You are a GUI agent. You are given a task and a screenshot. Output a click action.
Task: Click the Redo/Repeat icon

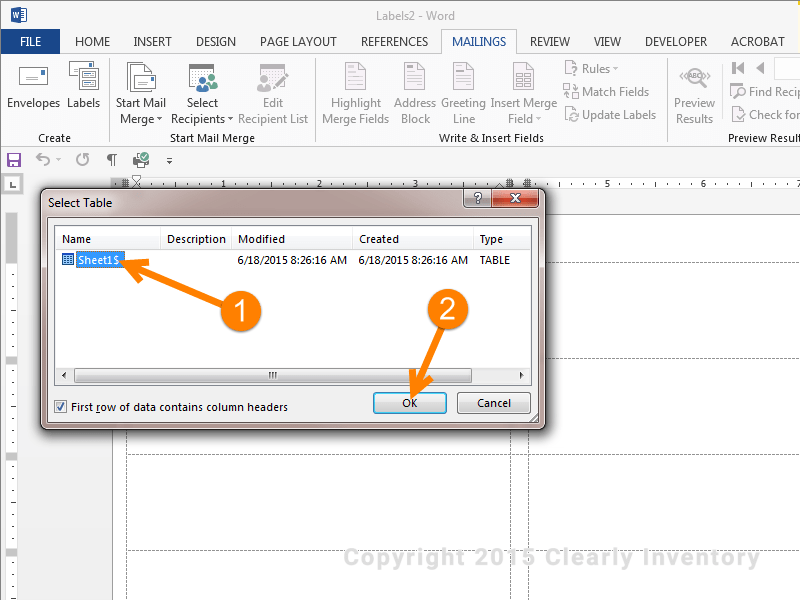coord(83,160)
